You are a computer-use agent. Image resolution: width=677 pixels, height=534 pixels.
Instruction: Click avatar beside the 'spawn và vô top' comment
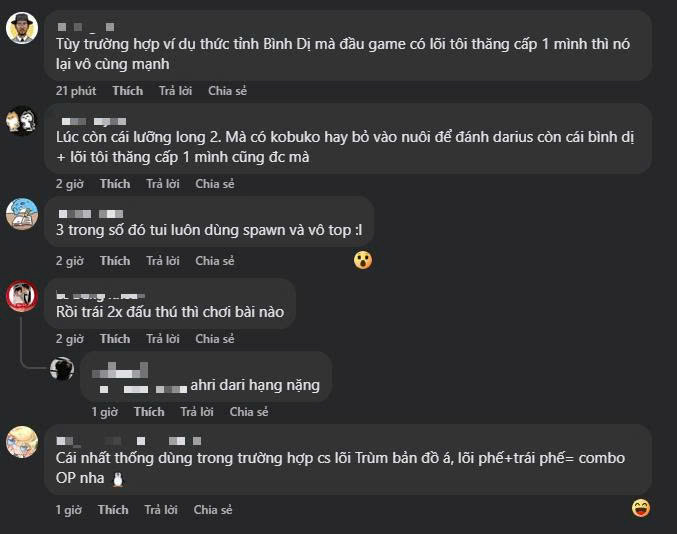22,213
